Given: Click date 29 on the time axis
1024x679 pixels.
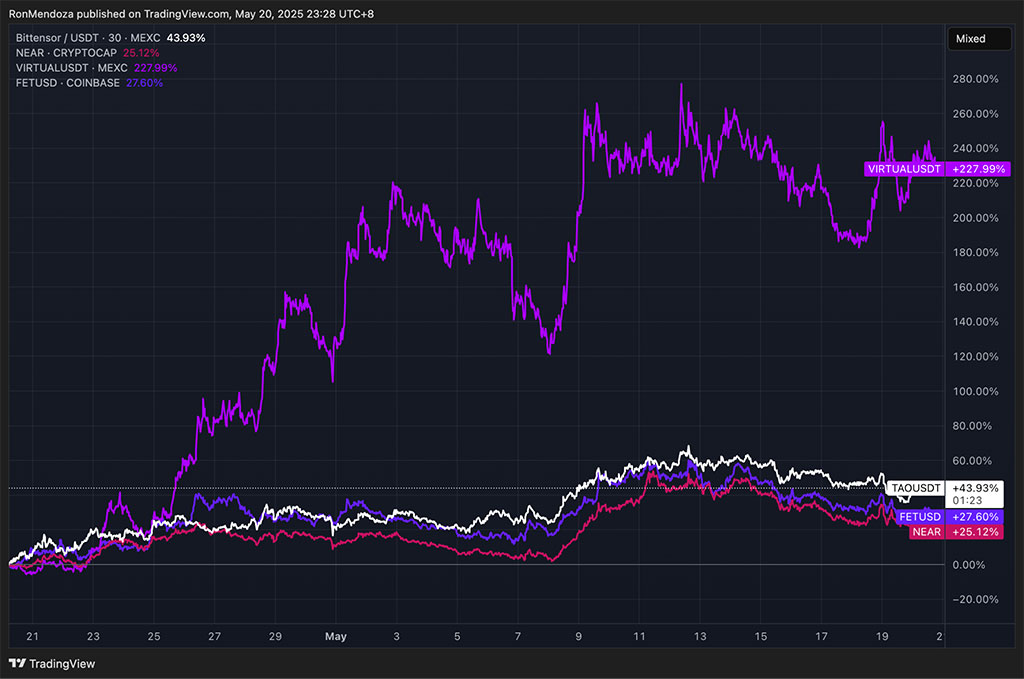Looking at the screenshot, I should click(x=275, y=636).
